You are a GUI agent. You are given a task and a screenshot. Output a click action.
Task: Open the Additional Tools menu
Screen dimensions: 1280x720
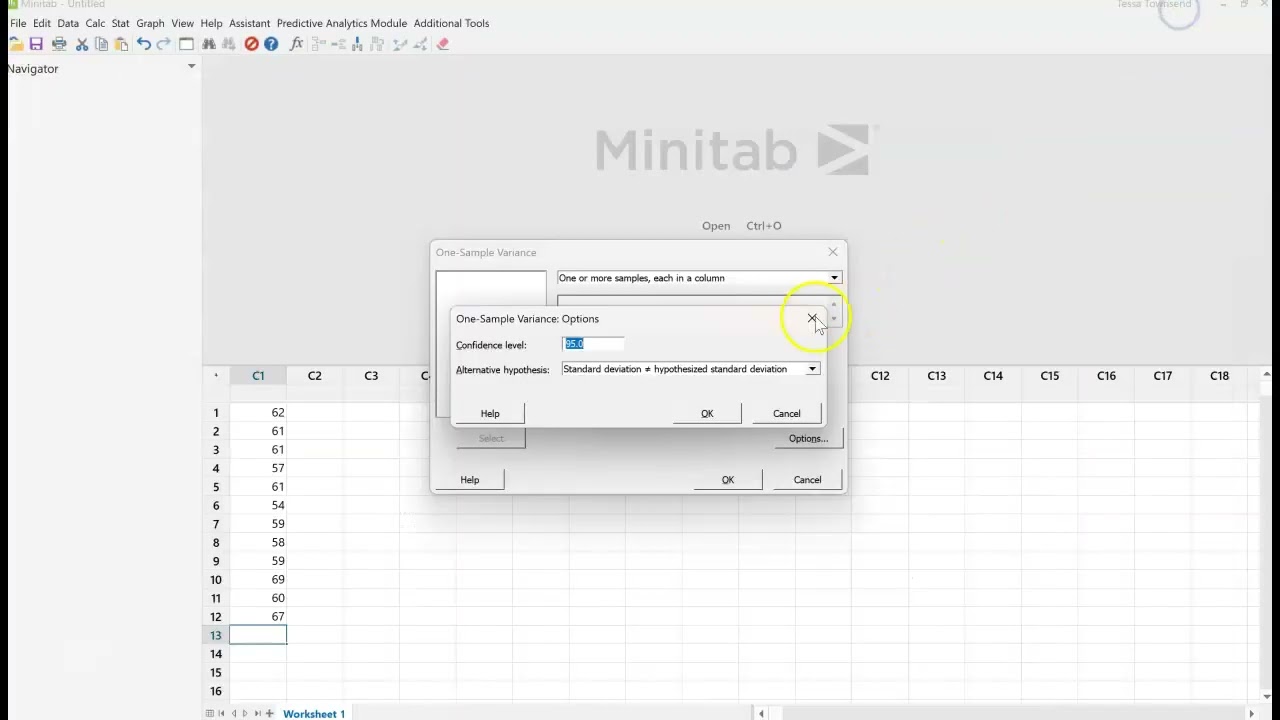pyautogui.click(x=451, y=23)
